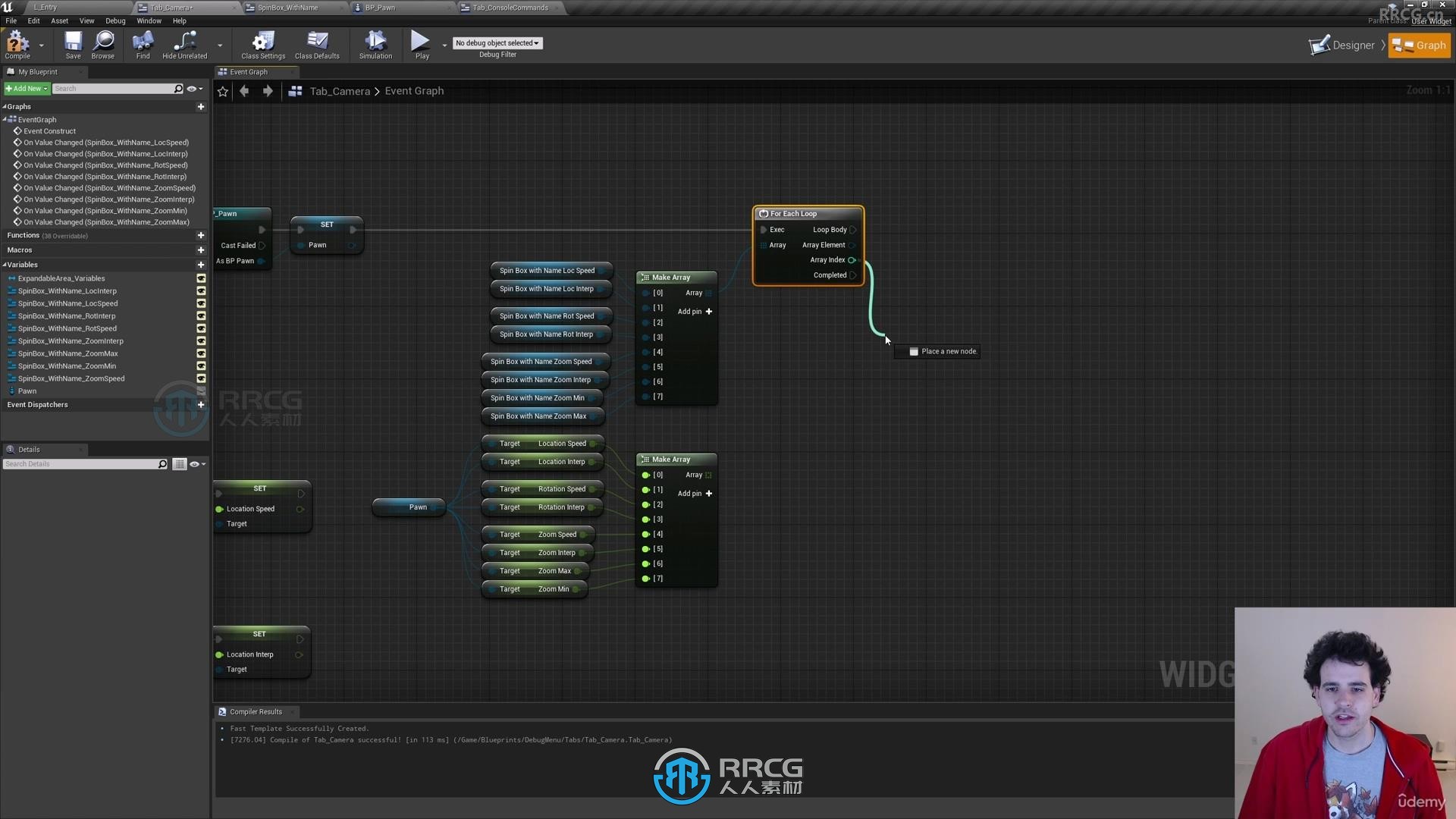This screenshot has height=819, width=1456.
Task: Check the Place a new node checkbox
Action: [x=913, y=351]
